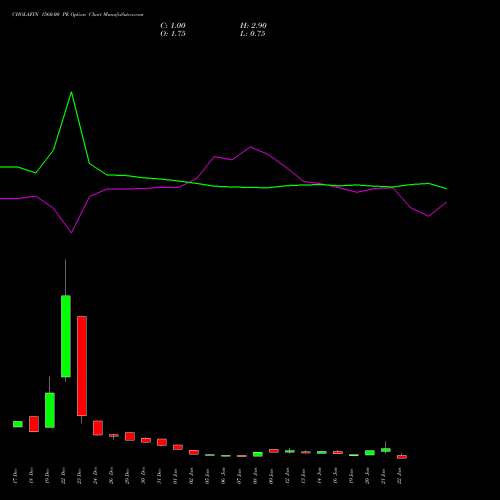The width and height of the screenshot is (500, 500).
Task: Select the small green candle above 17 Dec
Action: (x=18, y=424)
